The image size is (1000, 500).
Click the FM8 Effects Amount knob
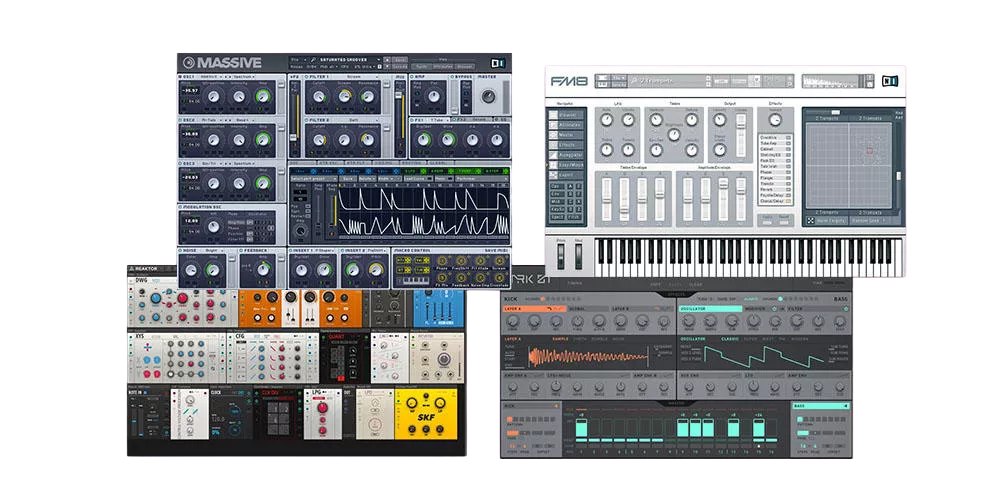click(775, 120)
